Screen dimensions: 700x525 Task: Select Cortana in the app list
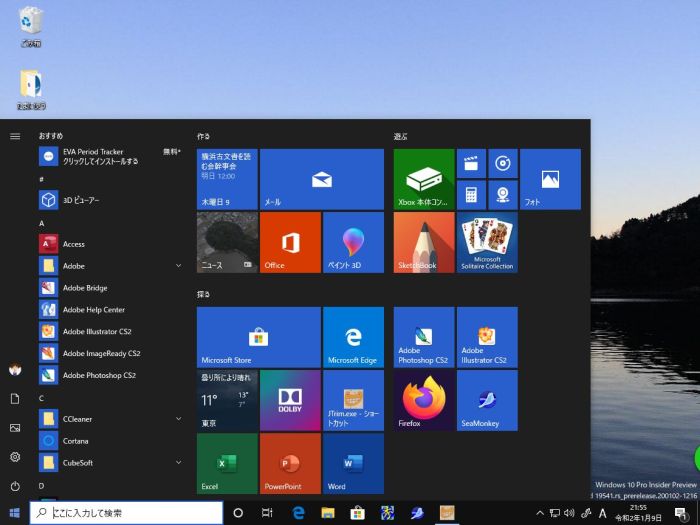(75, 441)
